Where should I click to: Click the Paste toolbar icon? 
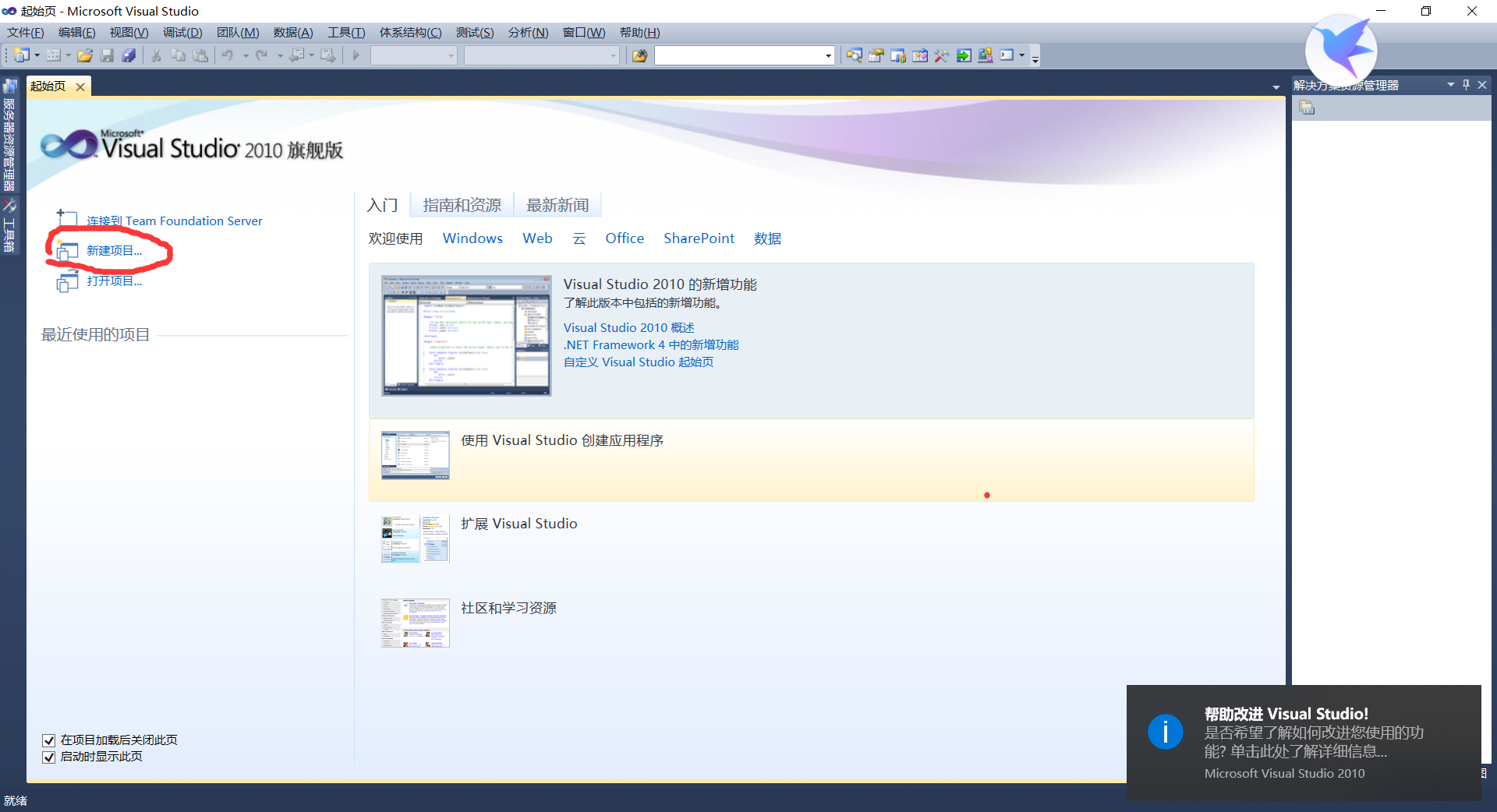click(200, 55)
